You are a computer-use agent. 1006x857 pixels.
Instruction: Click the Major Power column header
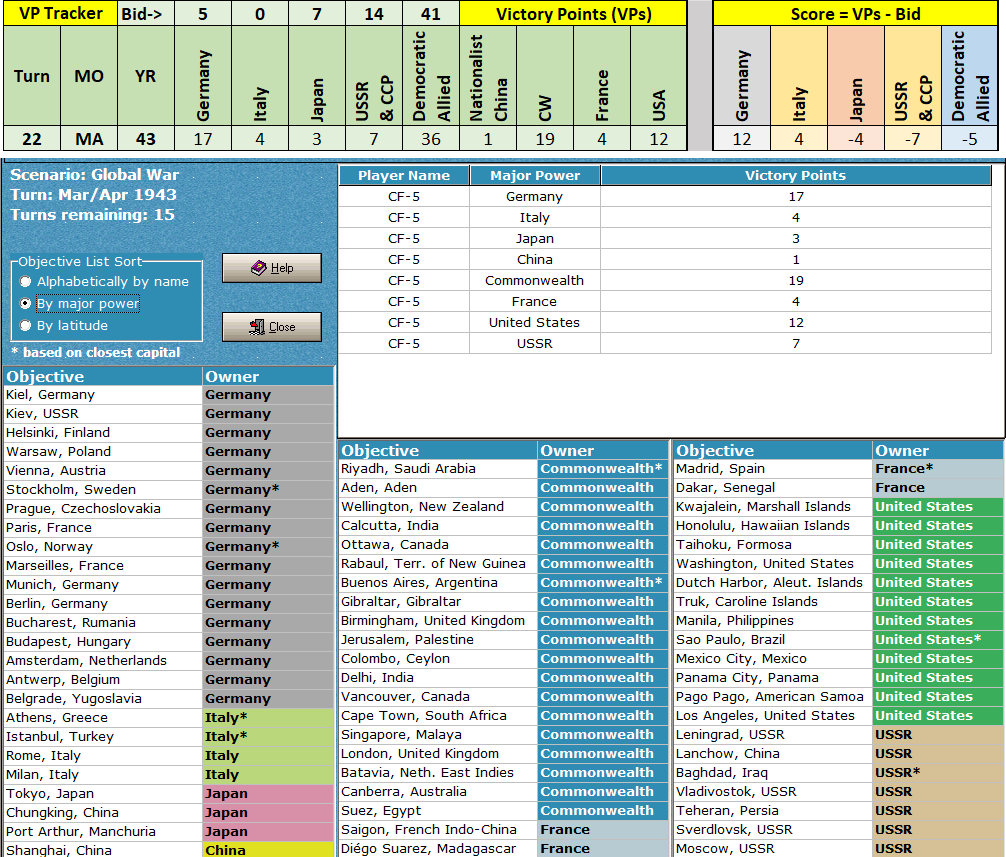[535, 176]
